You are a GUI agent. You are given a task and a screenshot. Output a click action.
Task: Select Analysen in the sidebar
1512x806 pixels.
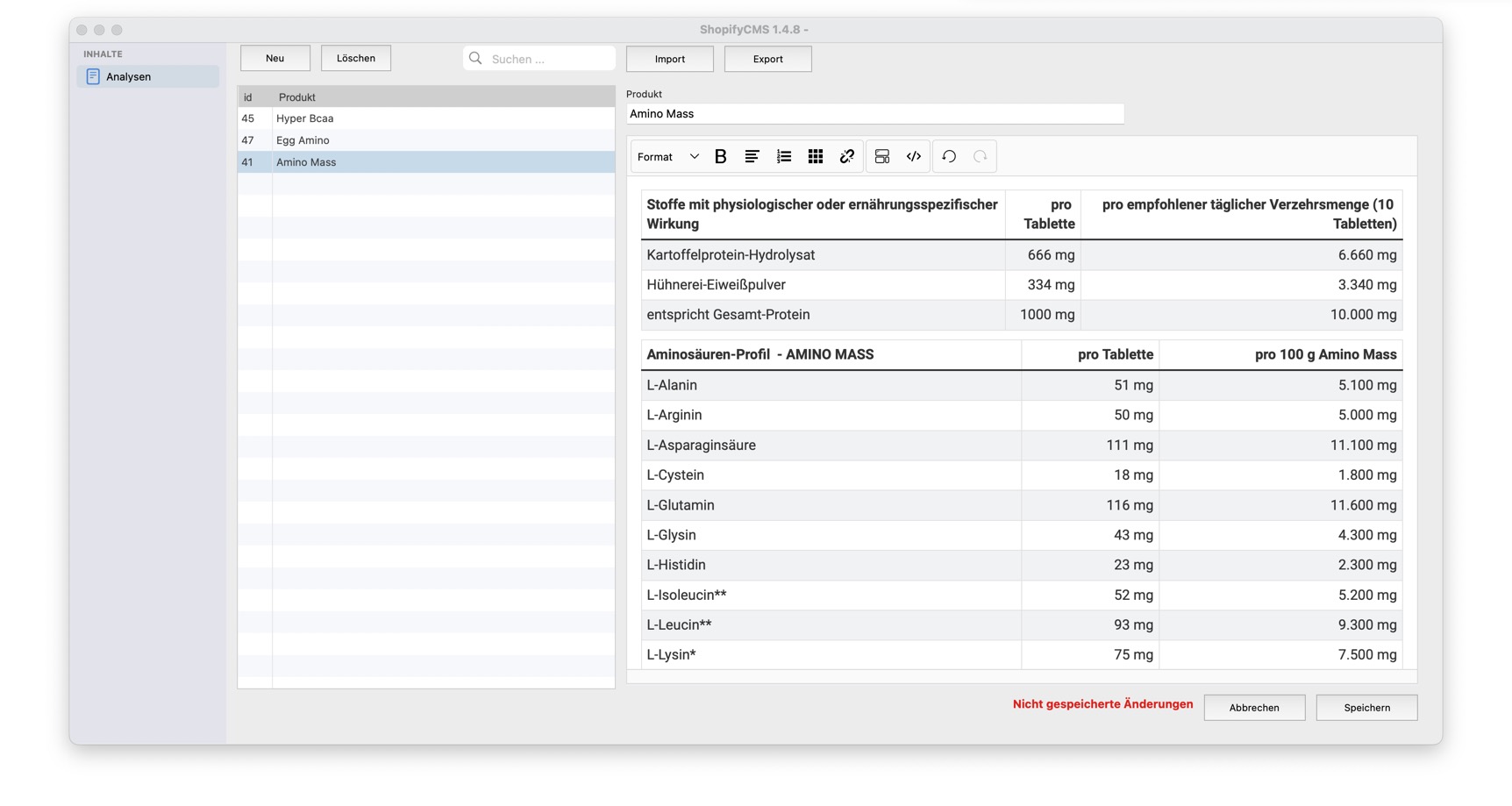tap(148, 77)
